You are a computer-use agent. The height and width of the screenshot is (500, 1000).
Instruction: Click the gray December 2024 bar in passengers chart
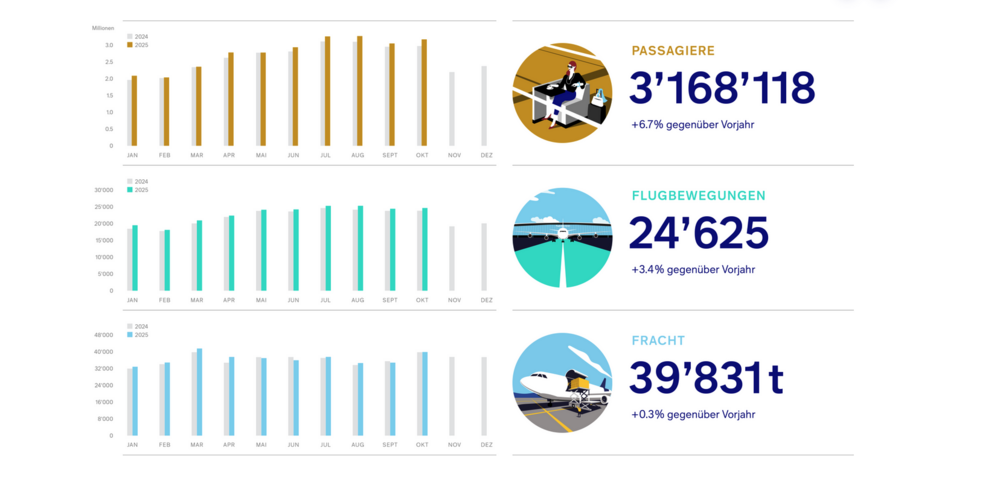[x=484, y=106]
